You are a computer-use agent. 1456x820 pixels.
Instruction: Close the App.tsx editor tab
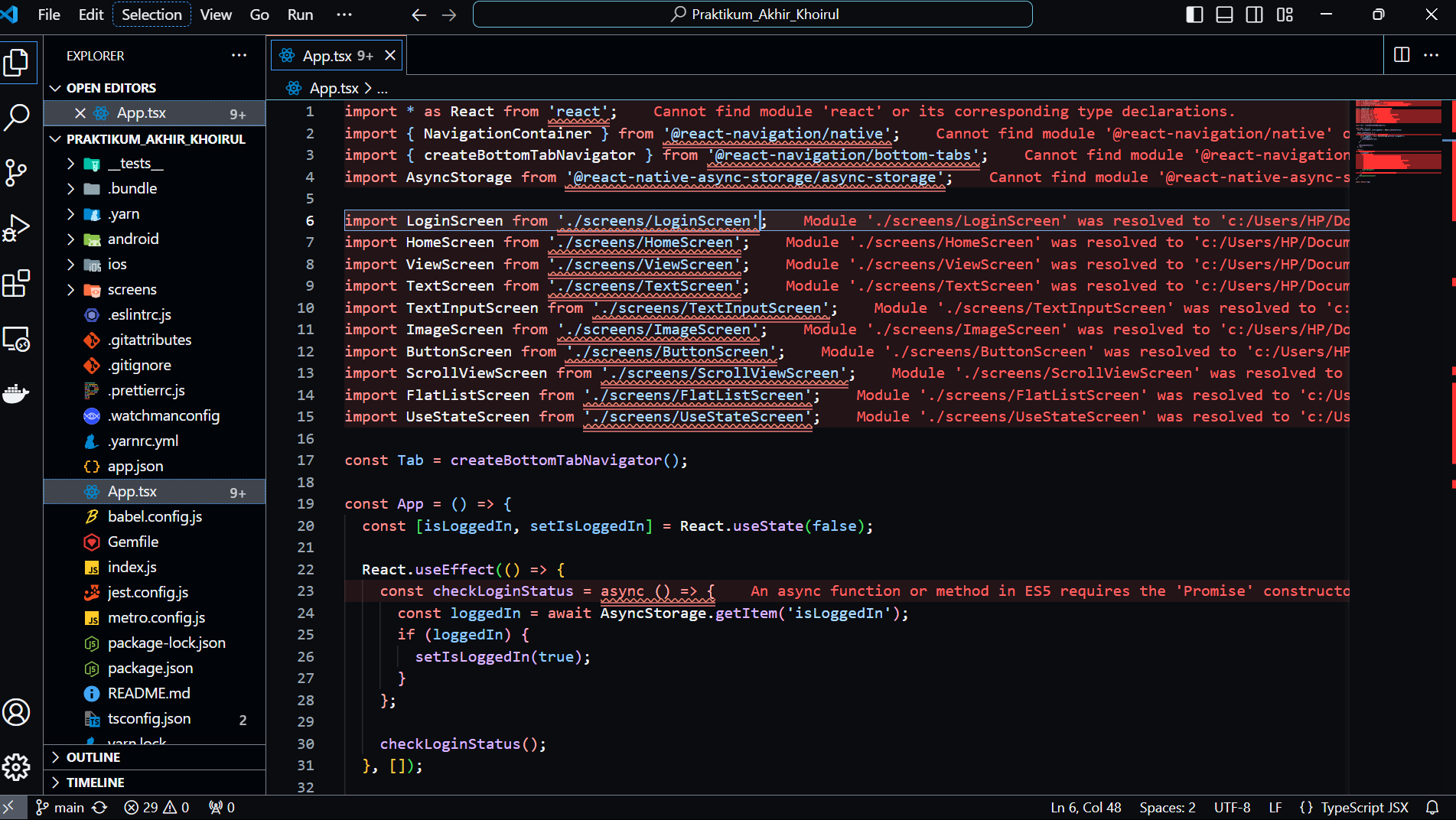point(390,55)
